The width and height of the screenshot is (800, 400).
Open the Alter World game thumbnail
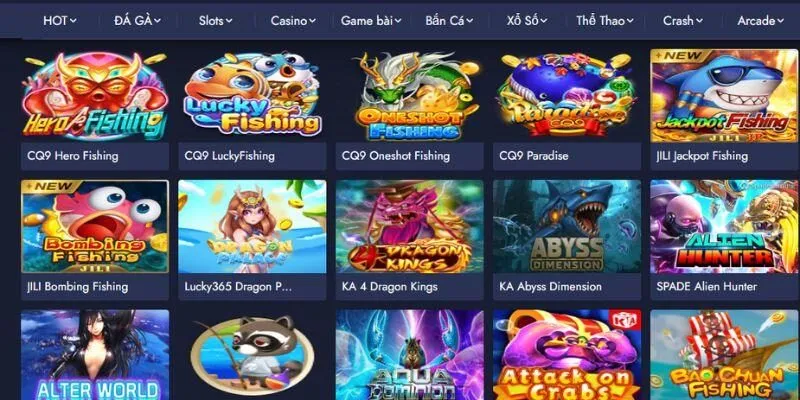coord(95,355)
